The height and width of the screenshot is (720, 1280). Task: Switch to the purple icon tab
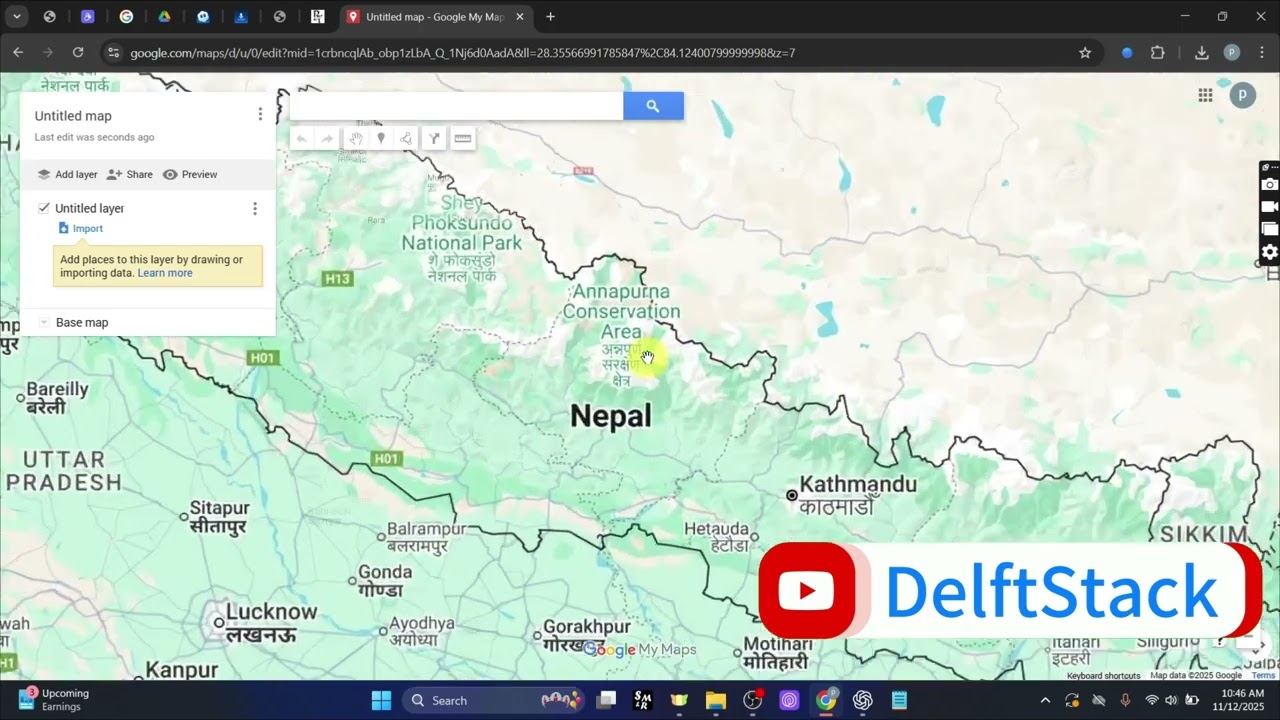click(88, 17)
